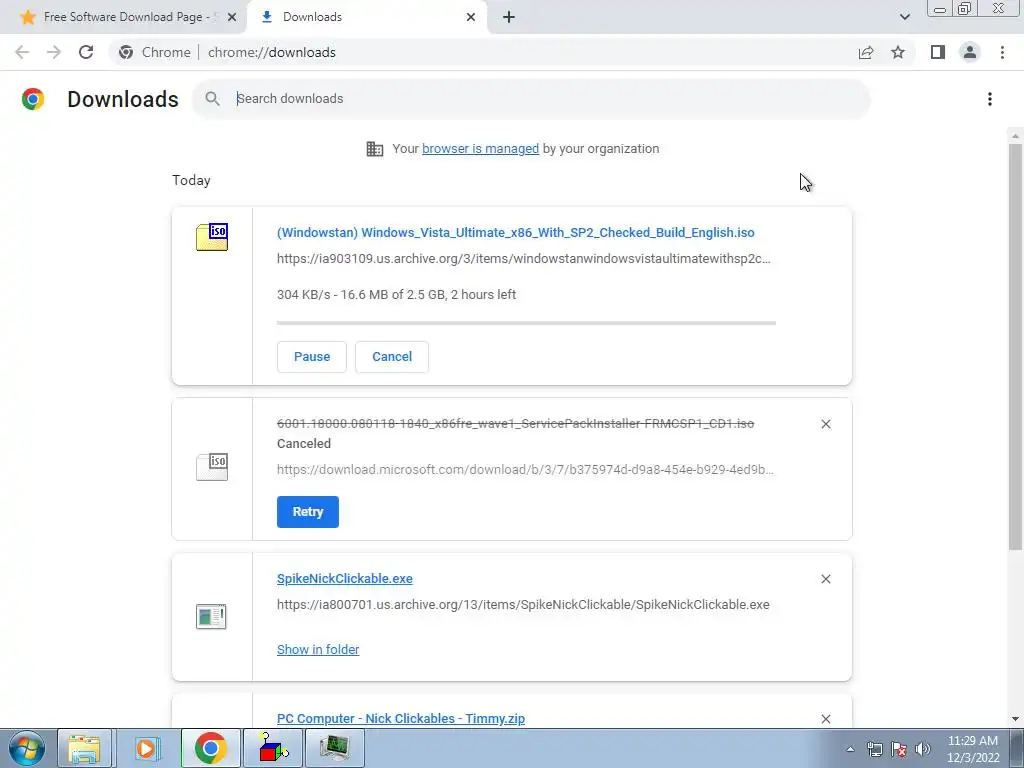Click the download.microsoft.com URL text
1024x768 pixels.
click(x=526, y=470)
